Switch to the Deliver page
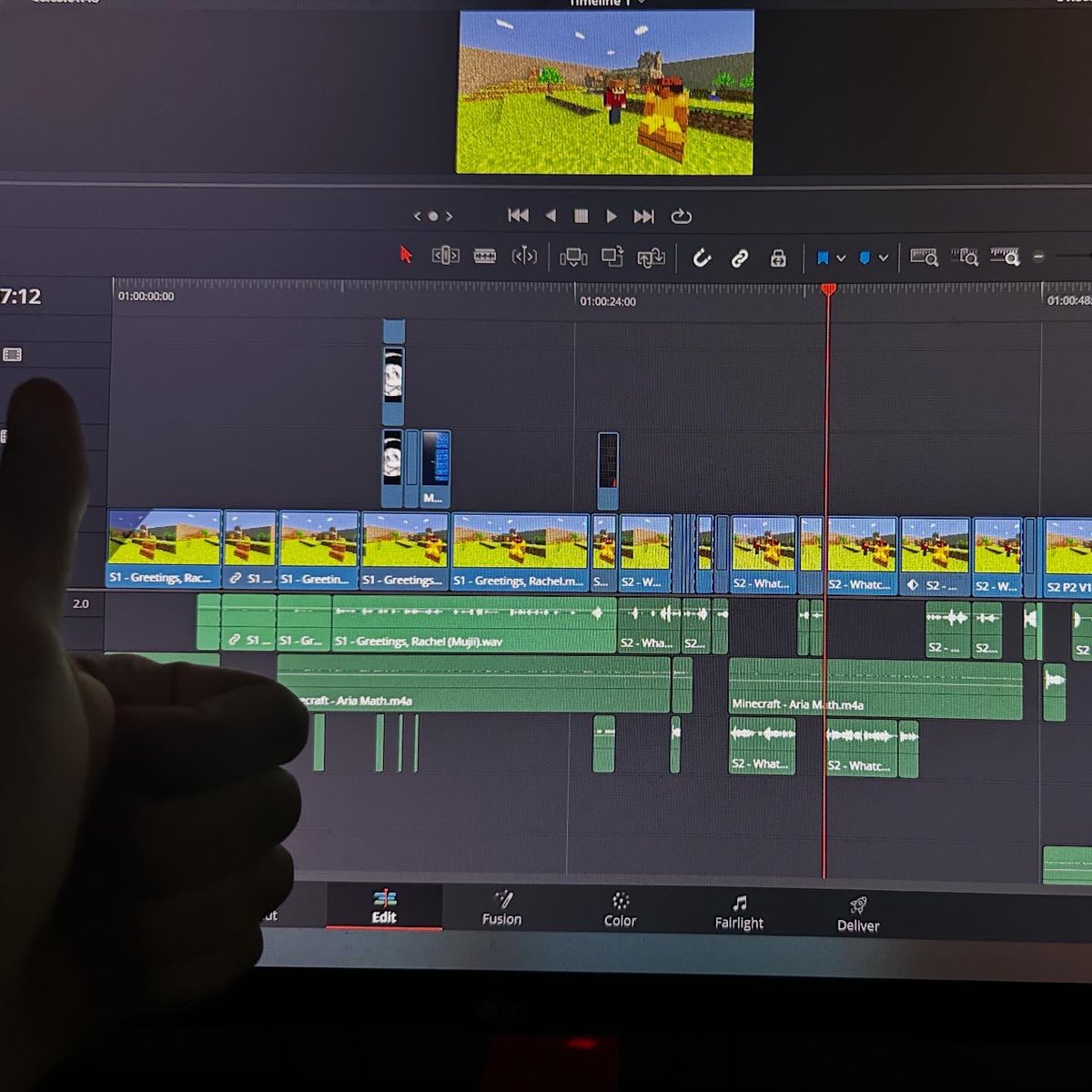Viewport: 1092px width, 1092px height. pyautogui.click(x=858, y=915)
